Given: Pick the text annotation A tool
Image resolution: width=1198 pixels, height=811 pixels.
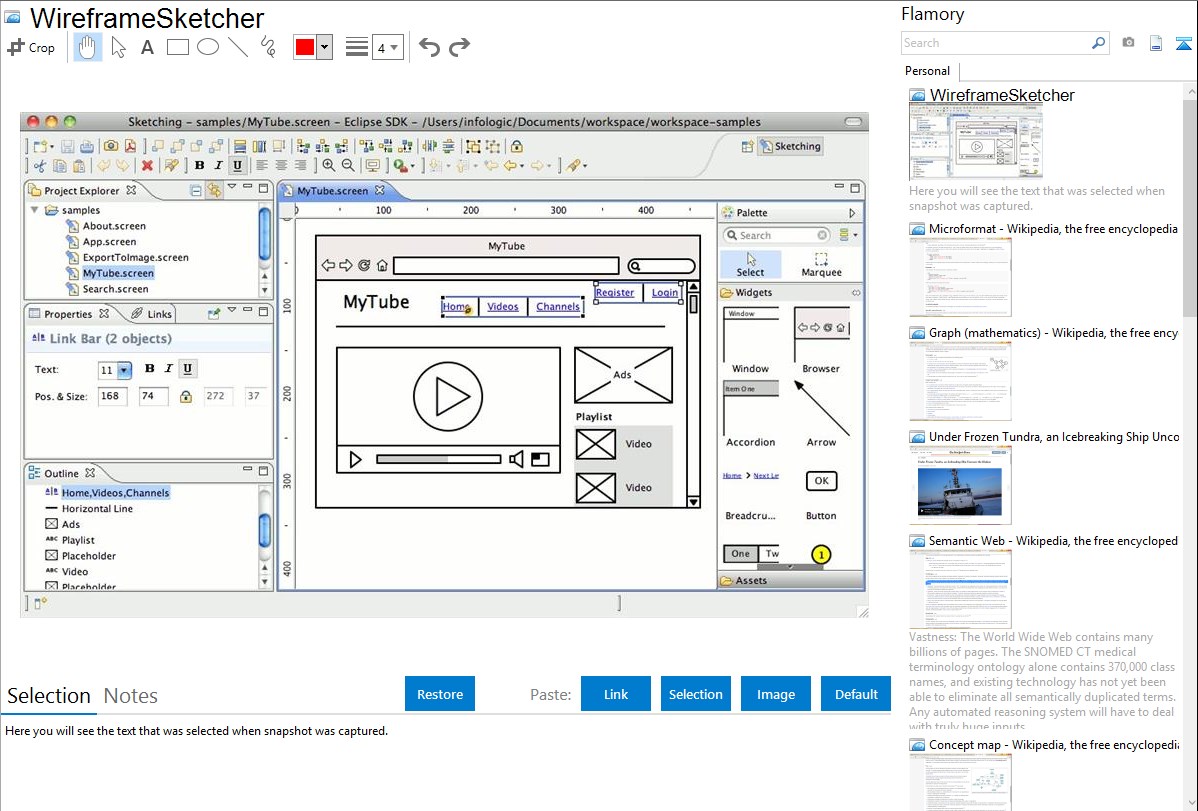Looking at the screenshot, I should click(x=147, y=47).
